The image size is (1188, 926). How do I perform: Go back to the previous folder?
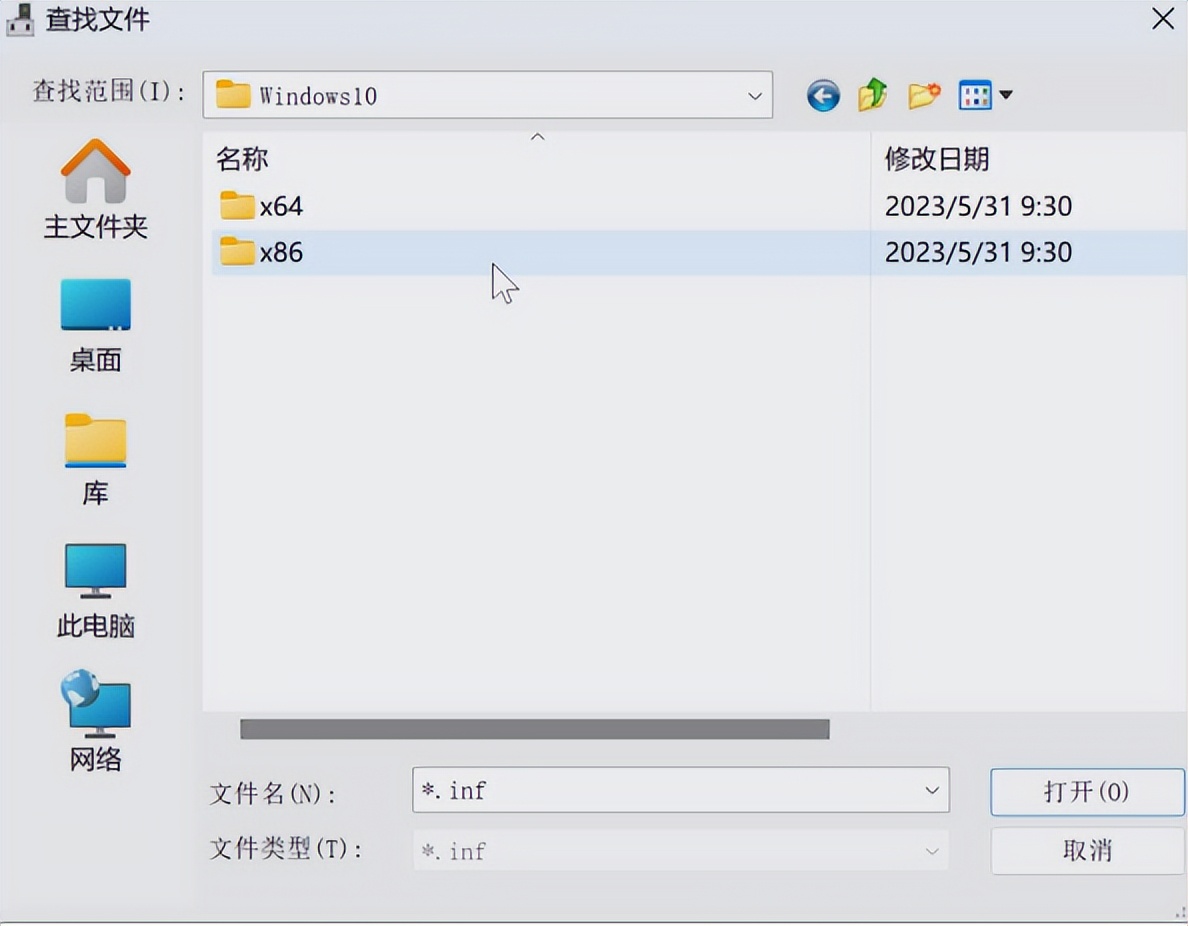[823, 96]
